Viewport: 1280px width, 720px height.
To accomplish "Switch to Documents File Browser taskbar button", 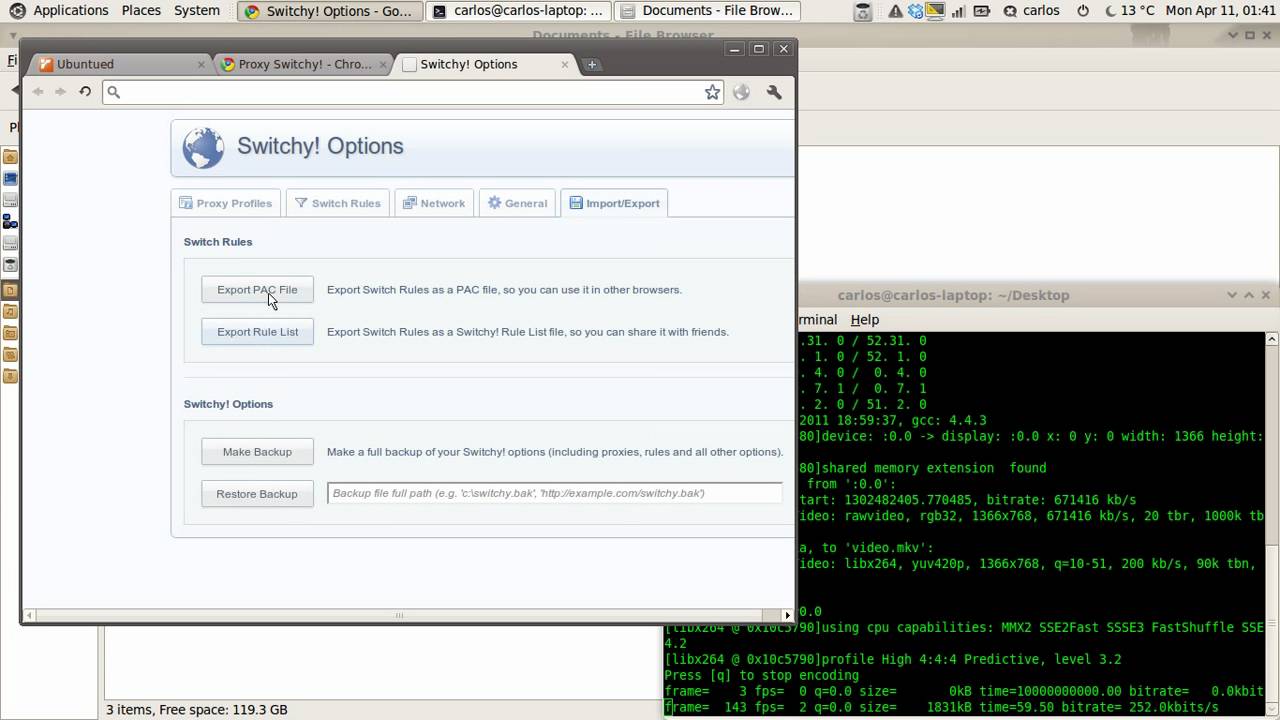I will click(707, 11).
